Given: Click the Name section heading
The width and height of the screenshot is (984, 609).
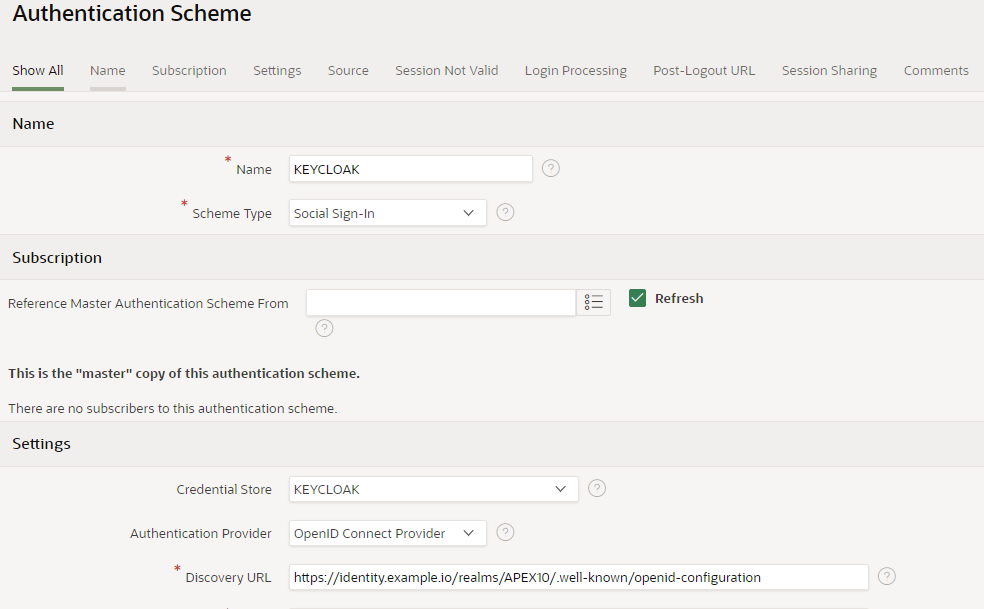Looking at the screenshot, I should tap(33, 123).
